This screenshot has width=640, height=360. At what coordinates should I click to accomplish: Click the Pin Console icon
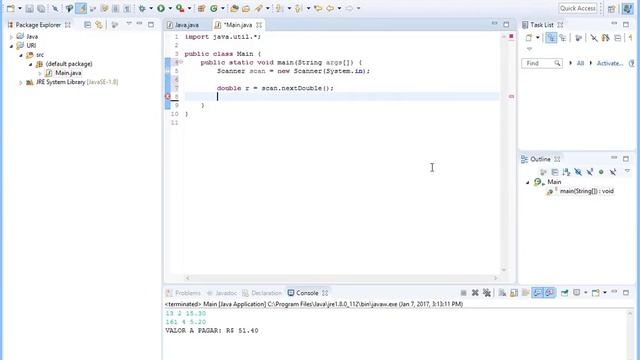pos(564,293)
